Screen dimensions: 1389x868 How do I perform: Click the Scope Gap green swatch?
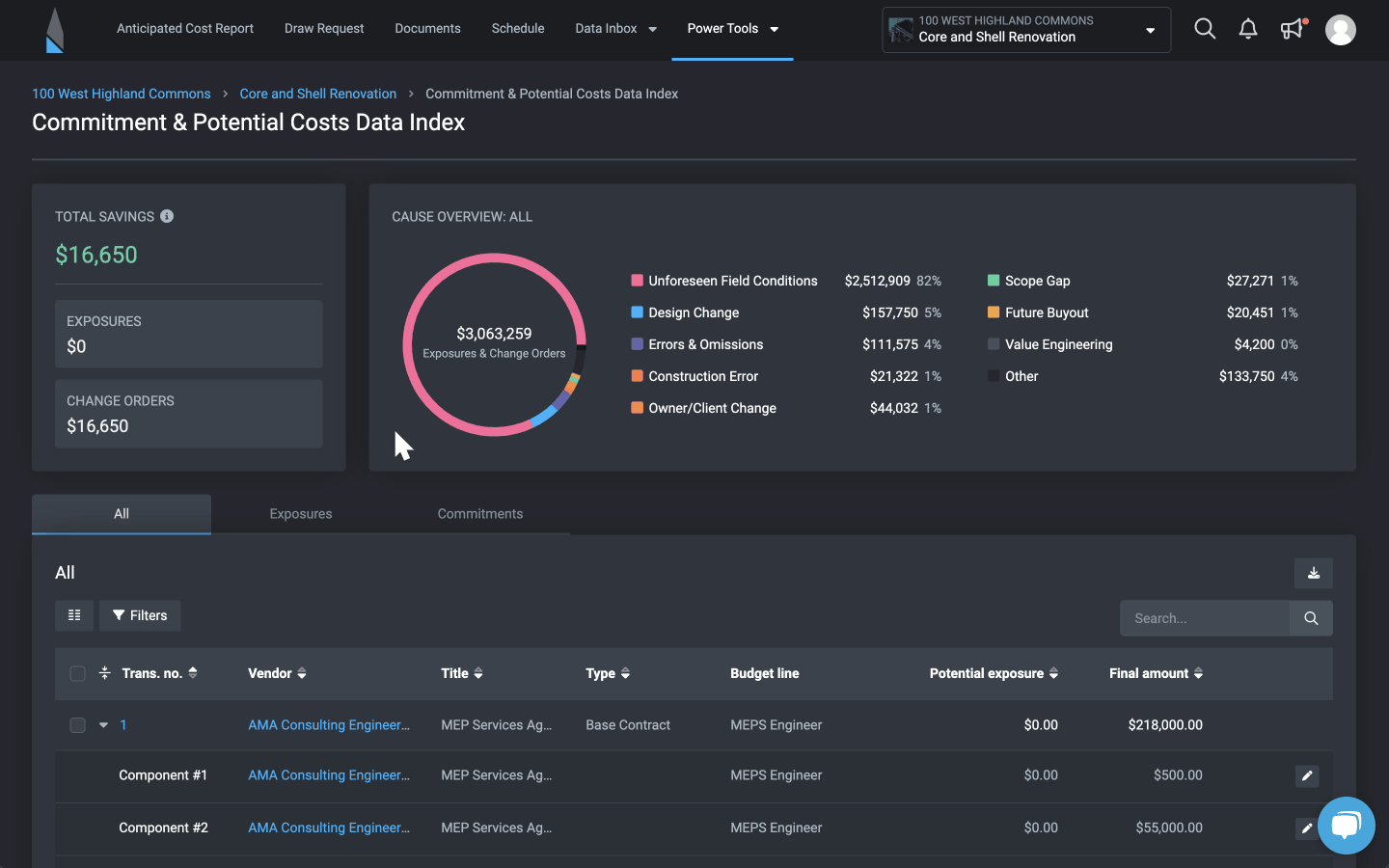click(994, 281)
